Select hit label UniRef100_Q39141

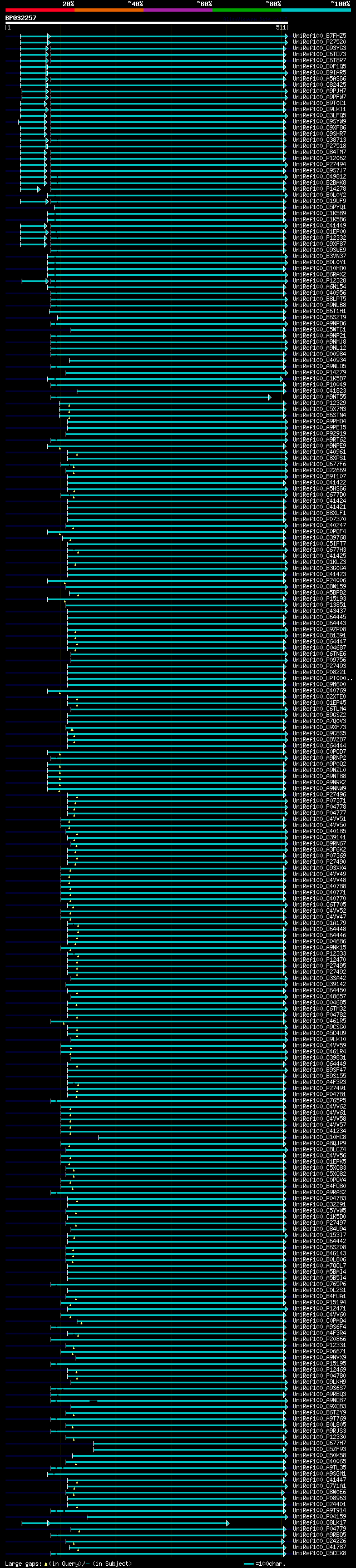click(319, 838)
